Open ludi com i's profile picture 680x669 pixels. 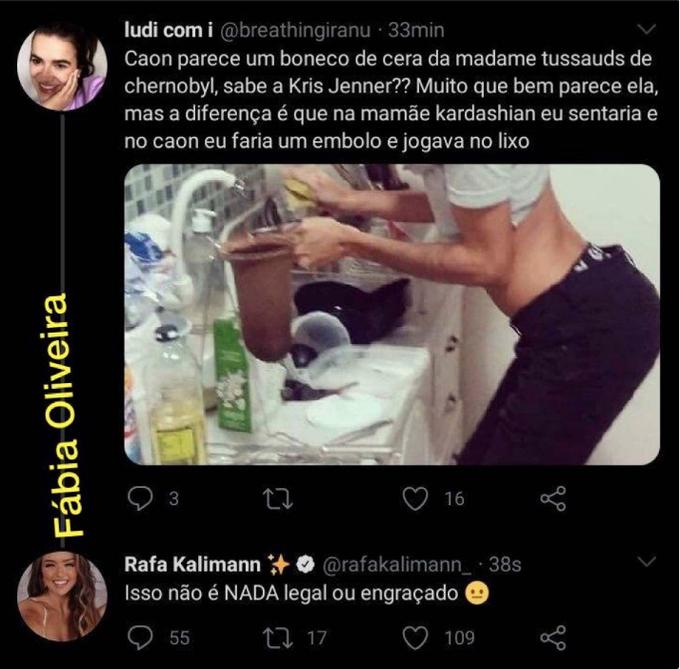[62, 67]
